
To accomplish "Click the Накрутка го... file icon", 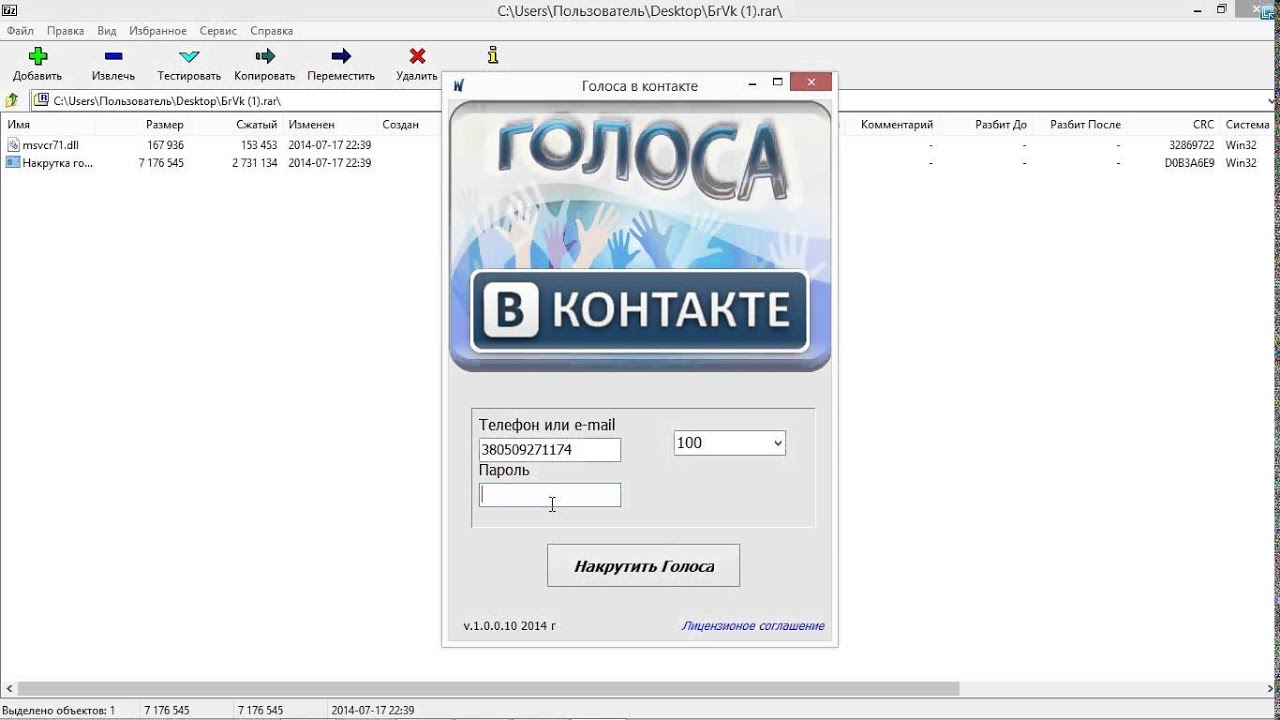I will tap(13, 162).
